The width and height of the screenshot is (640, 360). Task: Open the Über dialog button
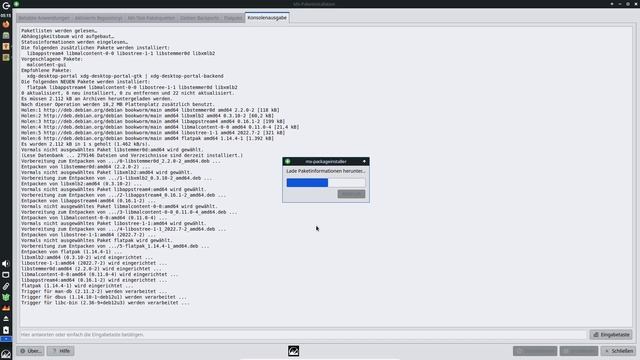(x=30, y=351)
